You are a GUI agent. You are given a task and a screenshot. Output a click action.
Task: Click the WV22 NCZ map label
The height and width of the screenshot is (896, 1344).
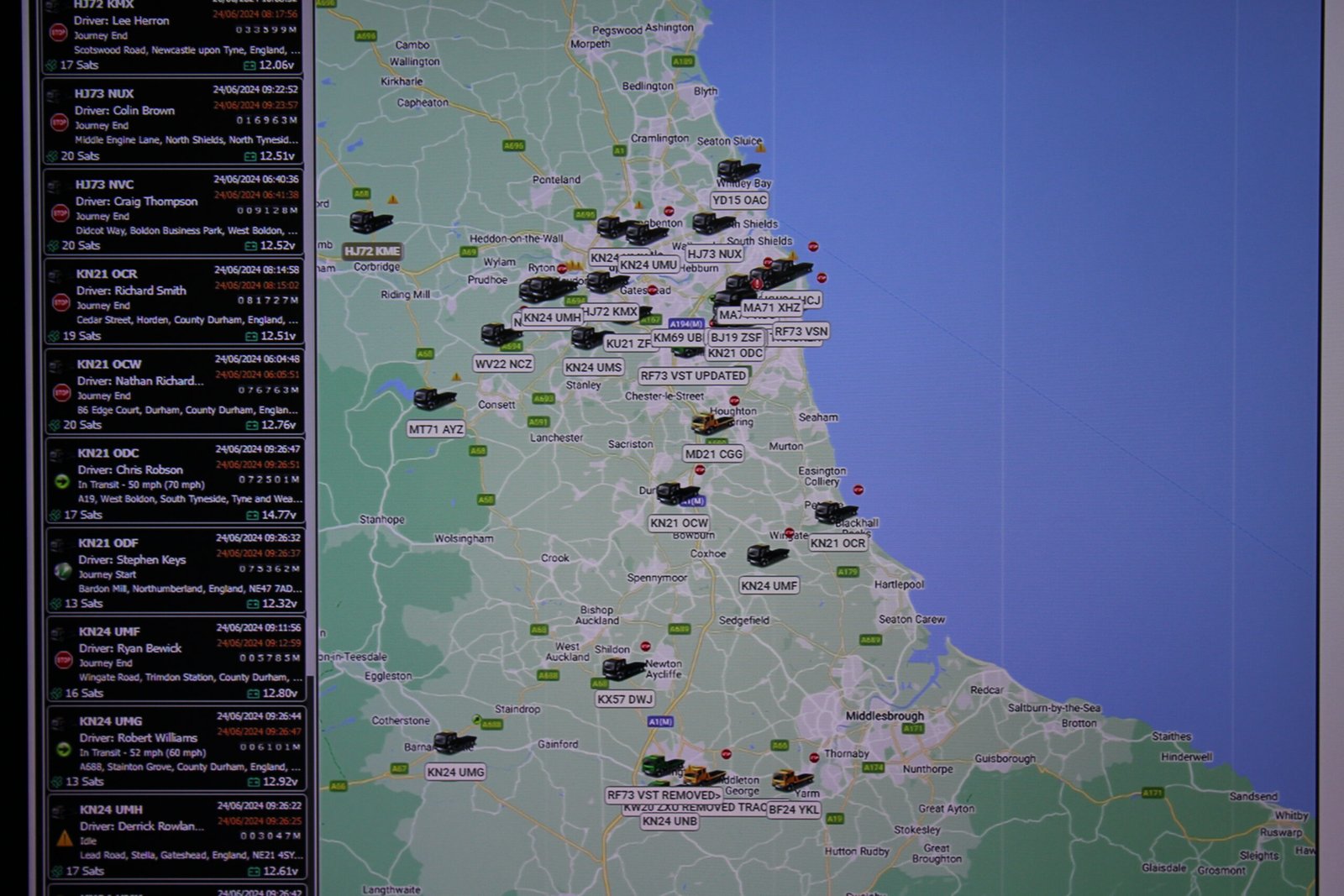[x=503, y=364]
